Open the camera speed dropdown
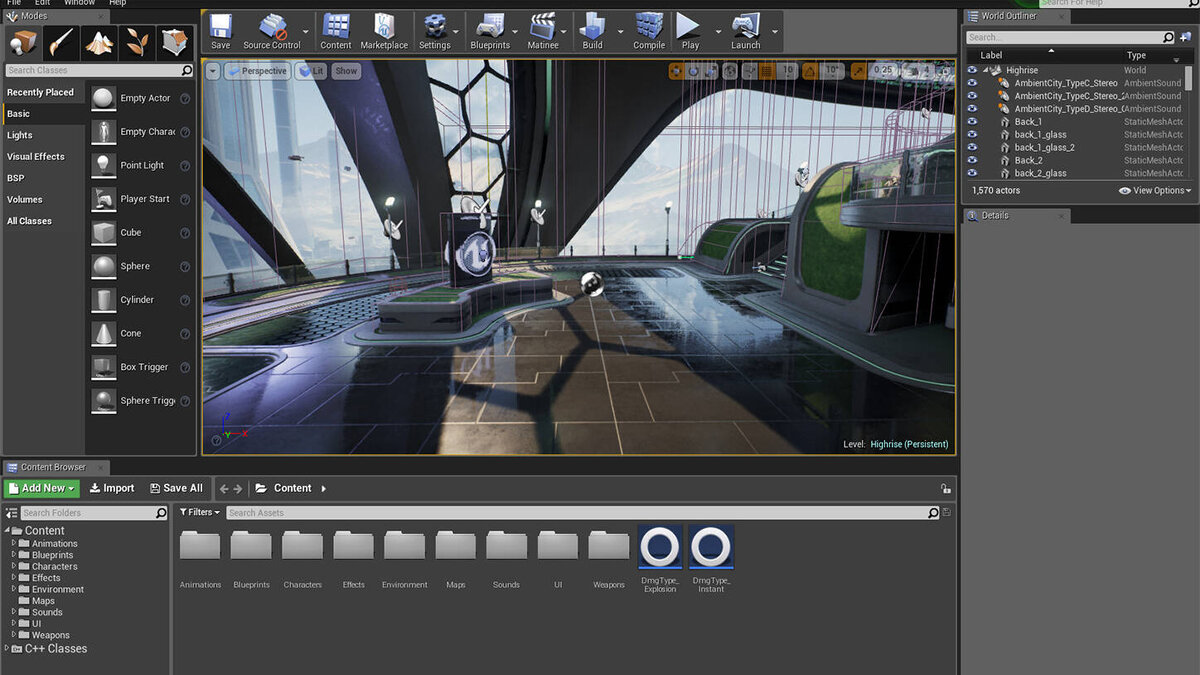 [x=918, y=71]
